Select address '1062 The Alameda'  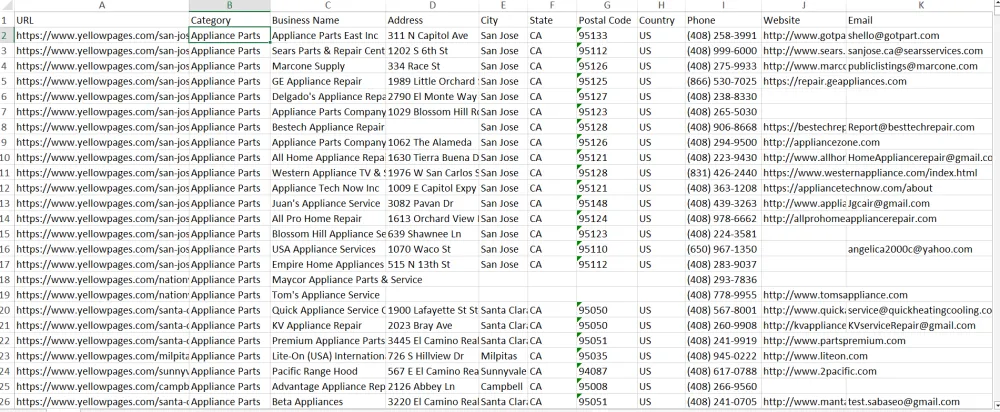(x=432, y=142)
